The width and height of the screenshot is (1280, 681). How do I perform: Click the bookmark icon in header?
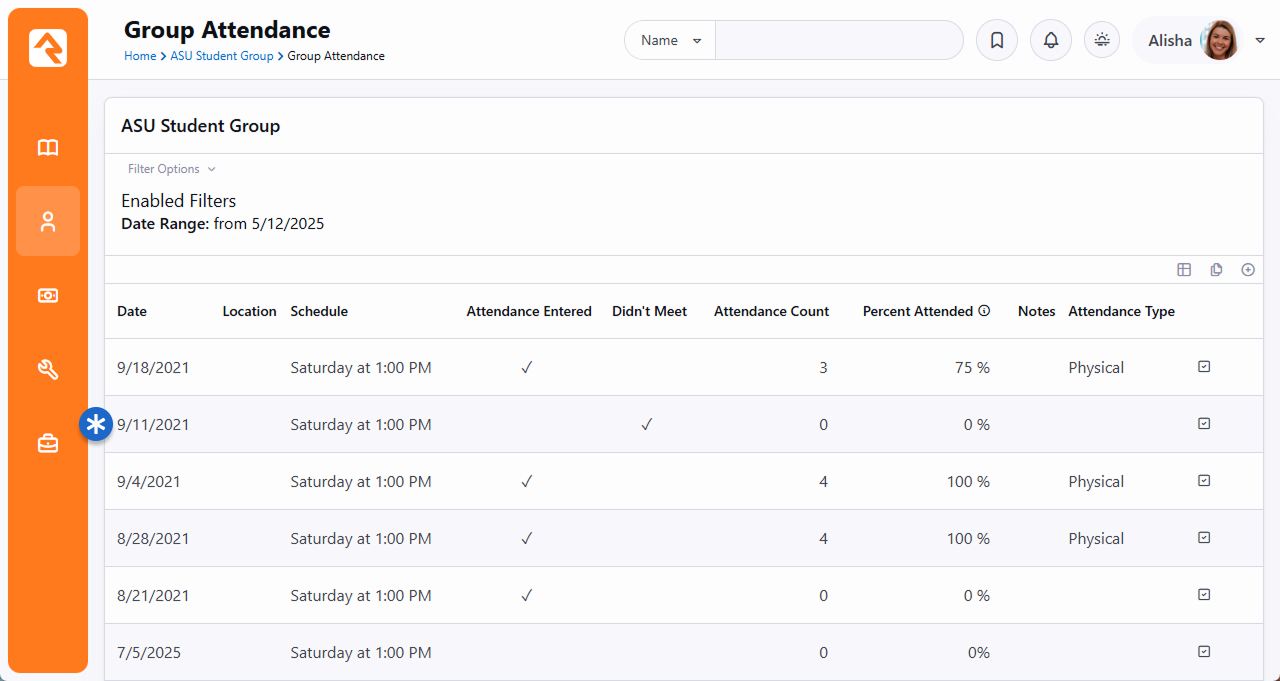coord(996,41)
